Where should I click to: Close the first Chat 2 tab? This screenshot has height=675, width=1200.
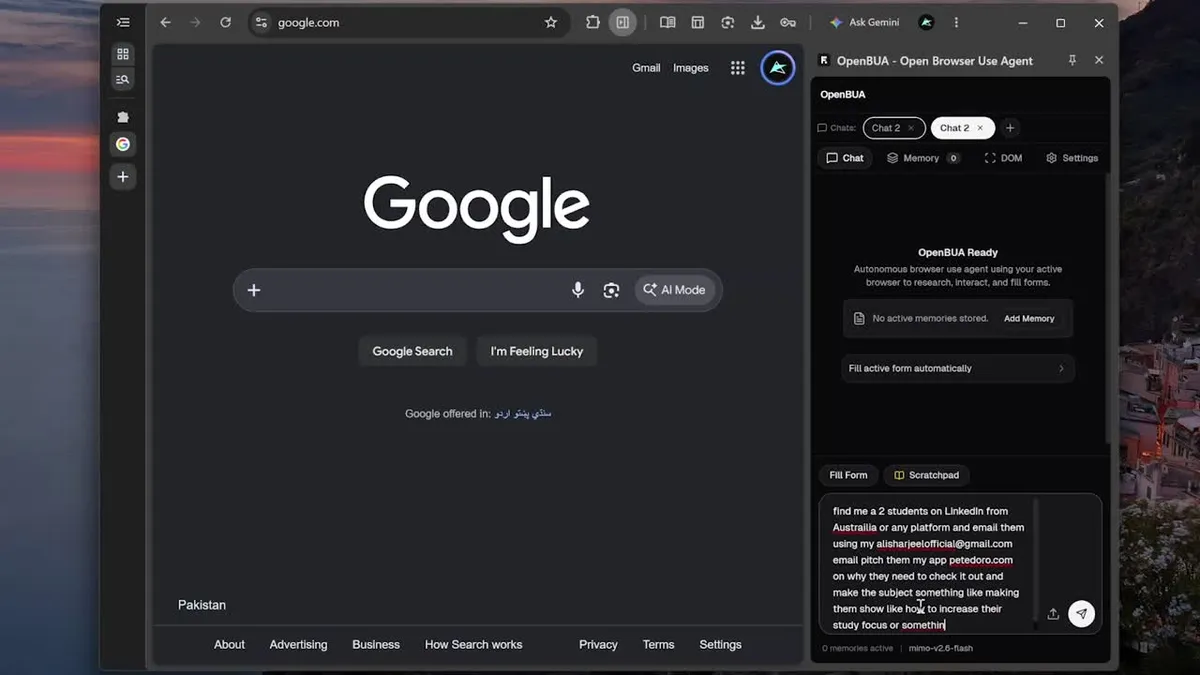(911, 128)
